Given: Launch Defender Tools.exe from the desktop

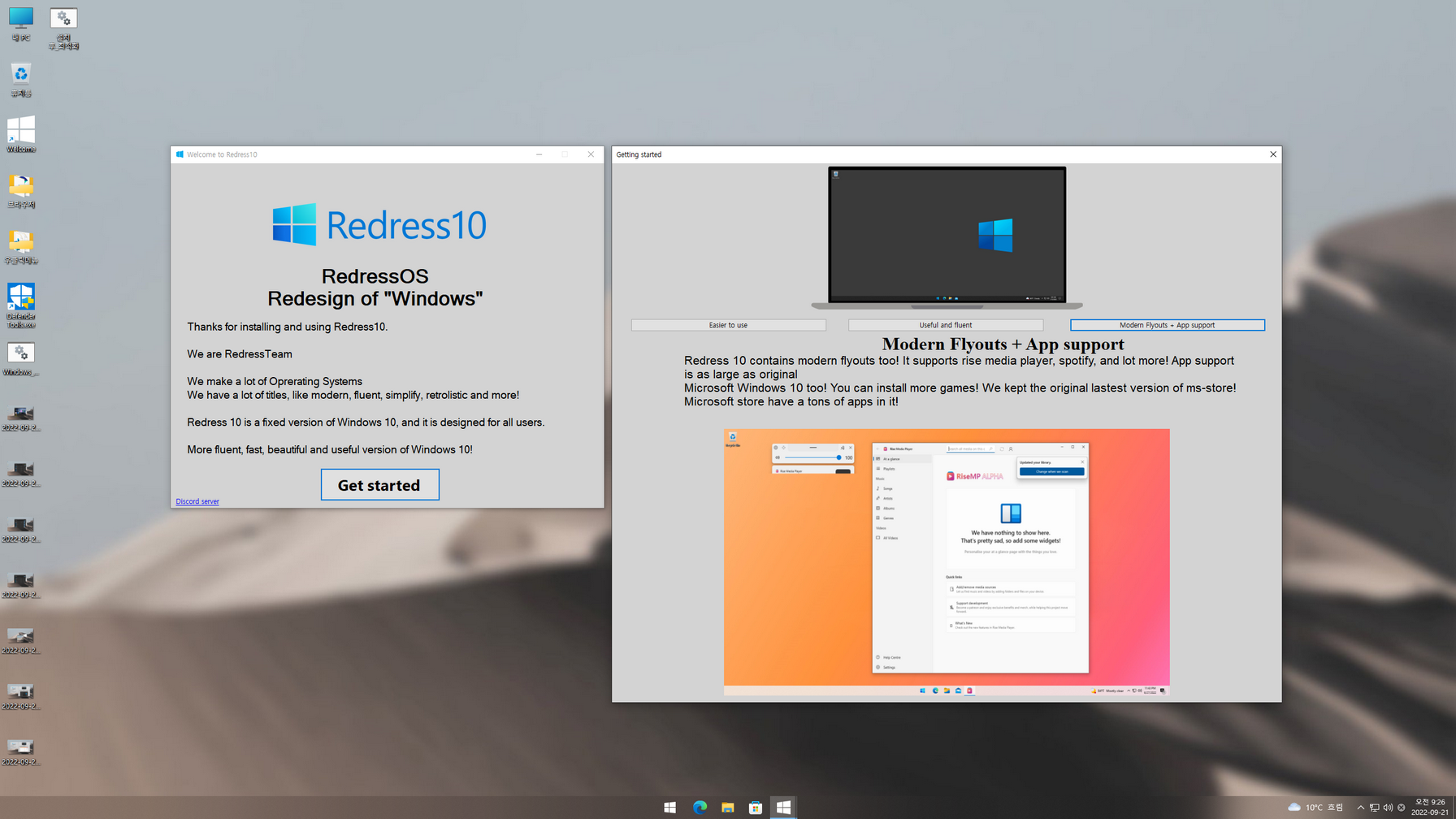Looking at the screenshot, I should (21, 305).
